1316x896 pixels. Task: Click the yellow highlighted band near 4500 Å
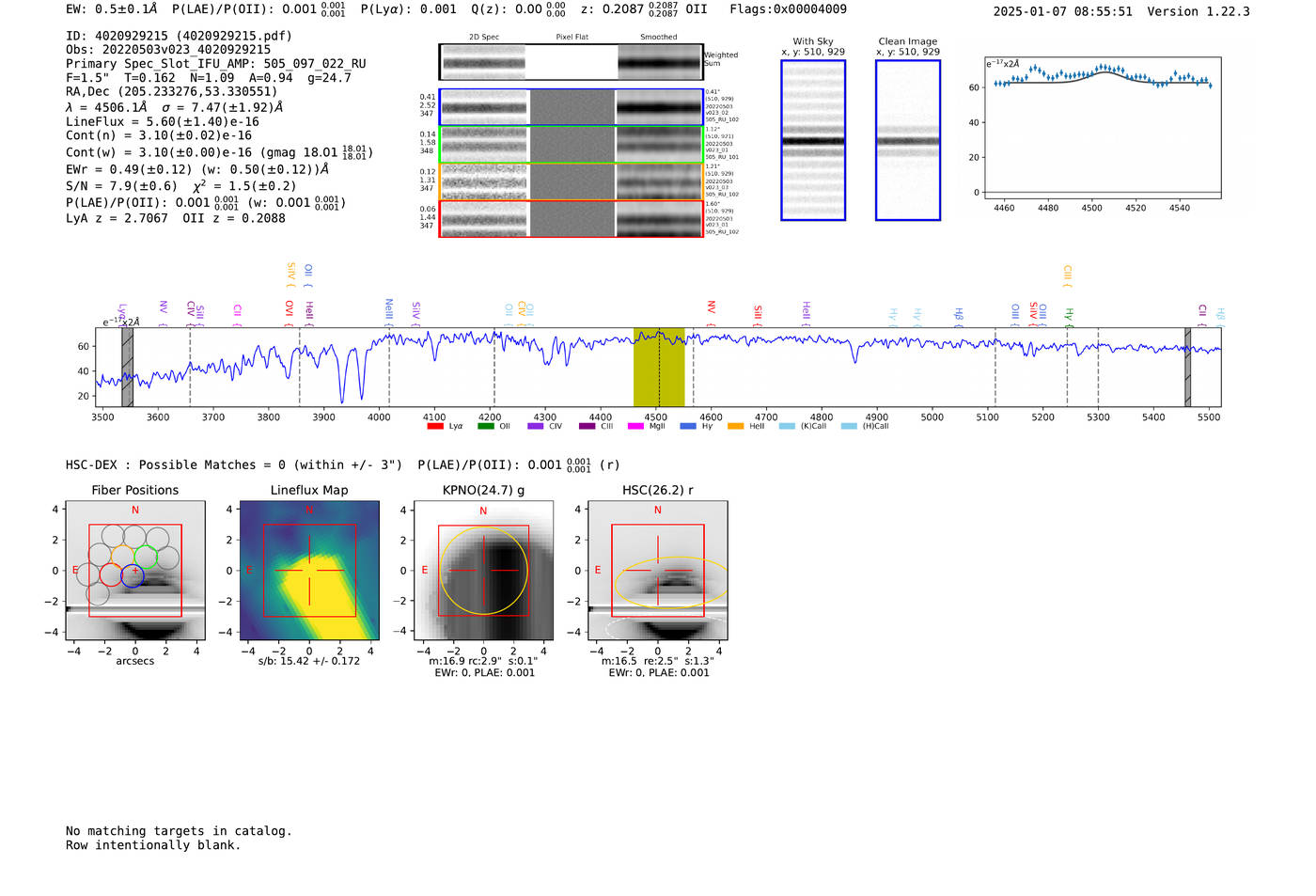659,368
